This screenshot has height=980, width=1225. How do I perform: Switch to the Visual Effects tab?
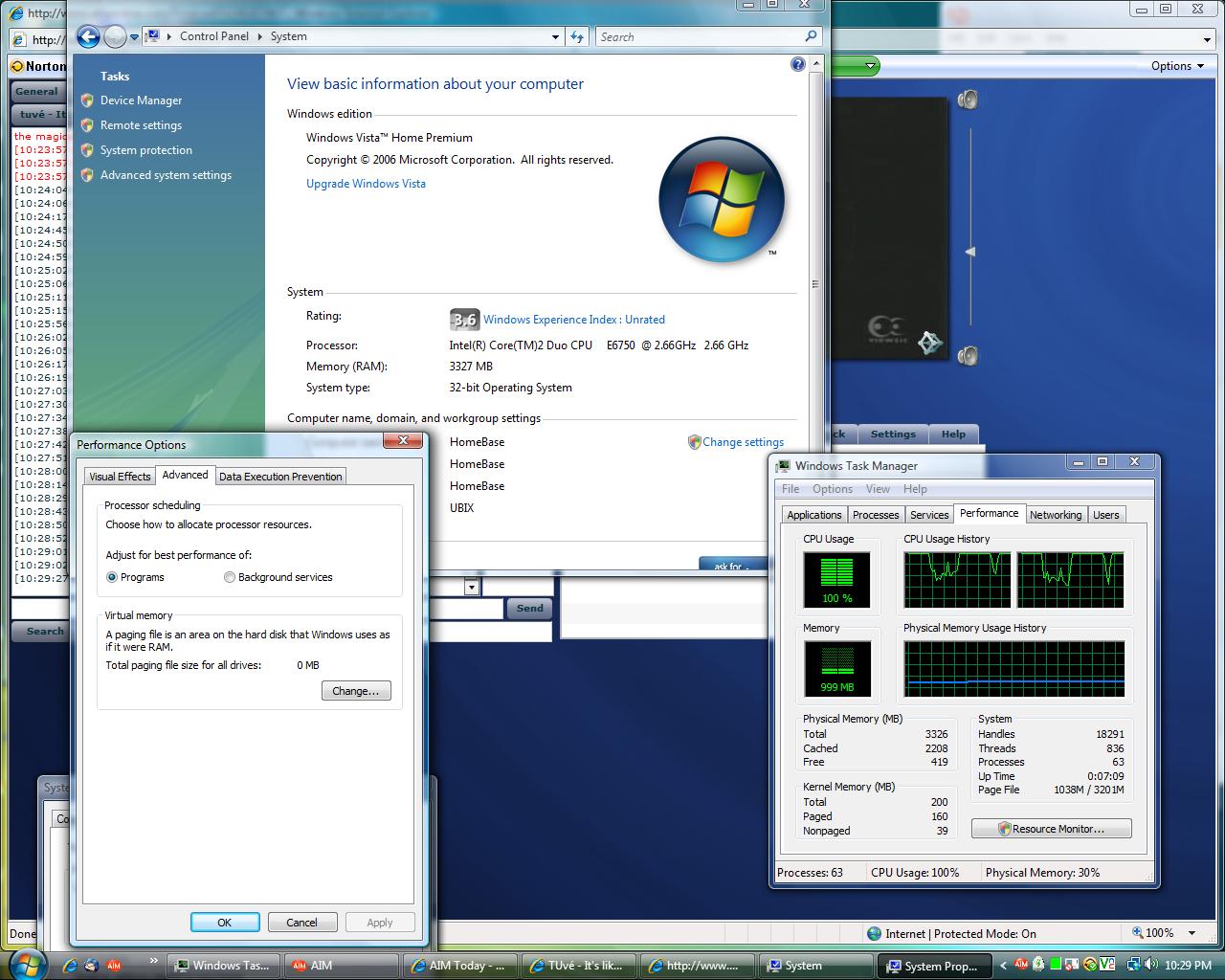click(120, 477)
